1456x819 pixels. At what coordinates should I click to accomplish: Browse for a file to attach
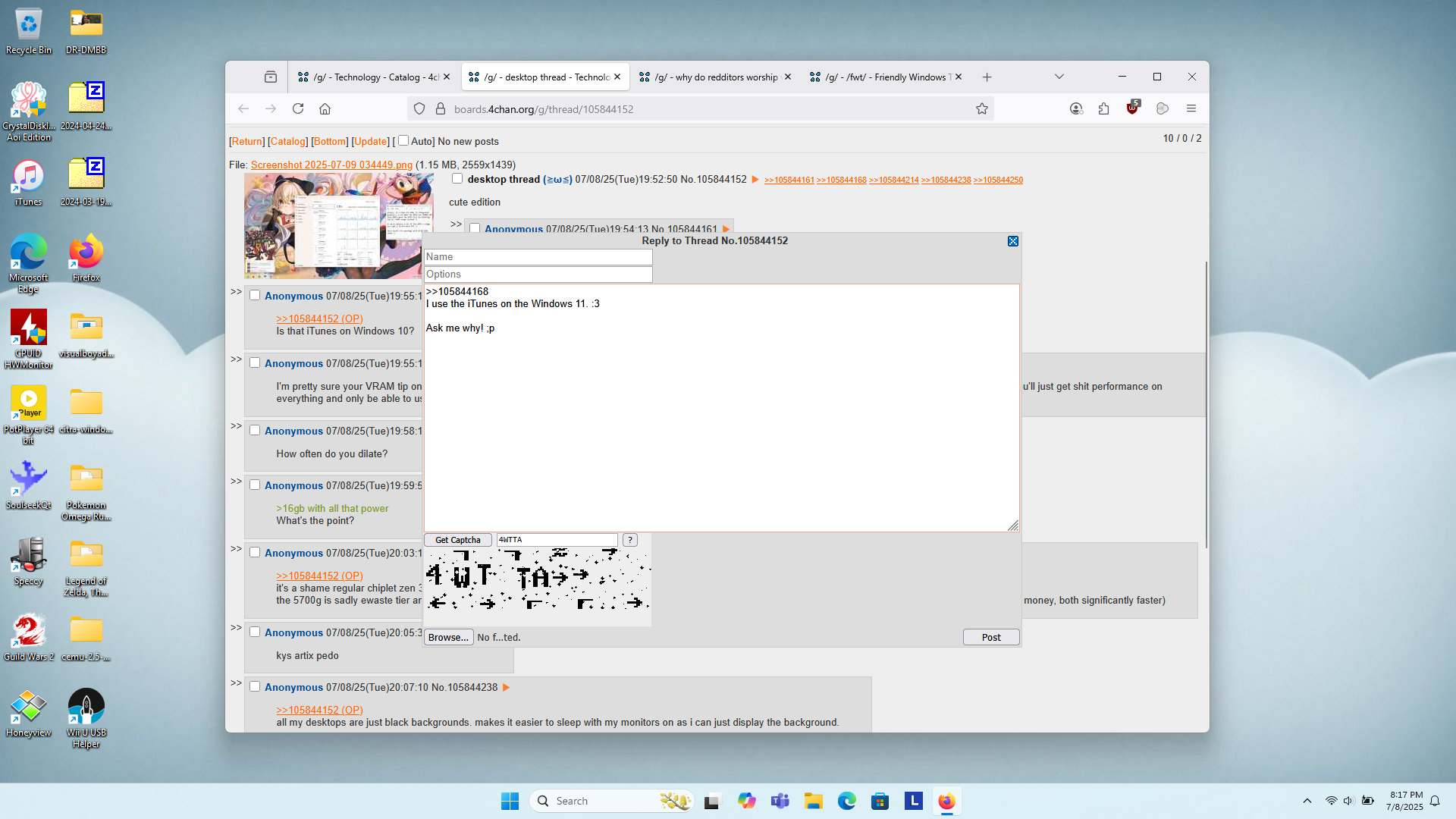pos(448,637)
